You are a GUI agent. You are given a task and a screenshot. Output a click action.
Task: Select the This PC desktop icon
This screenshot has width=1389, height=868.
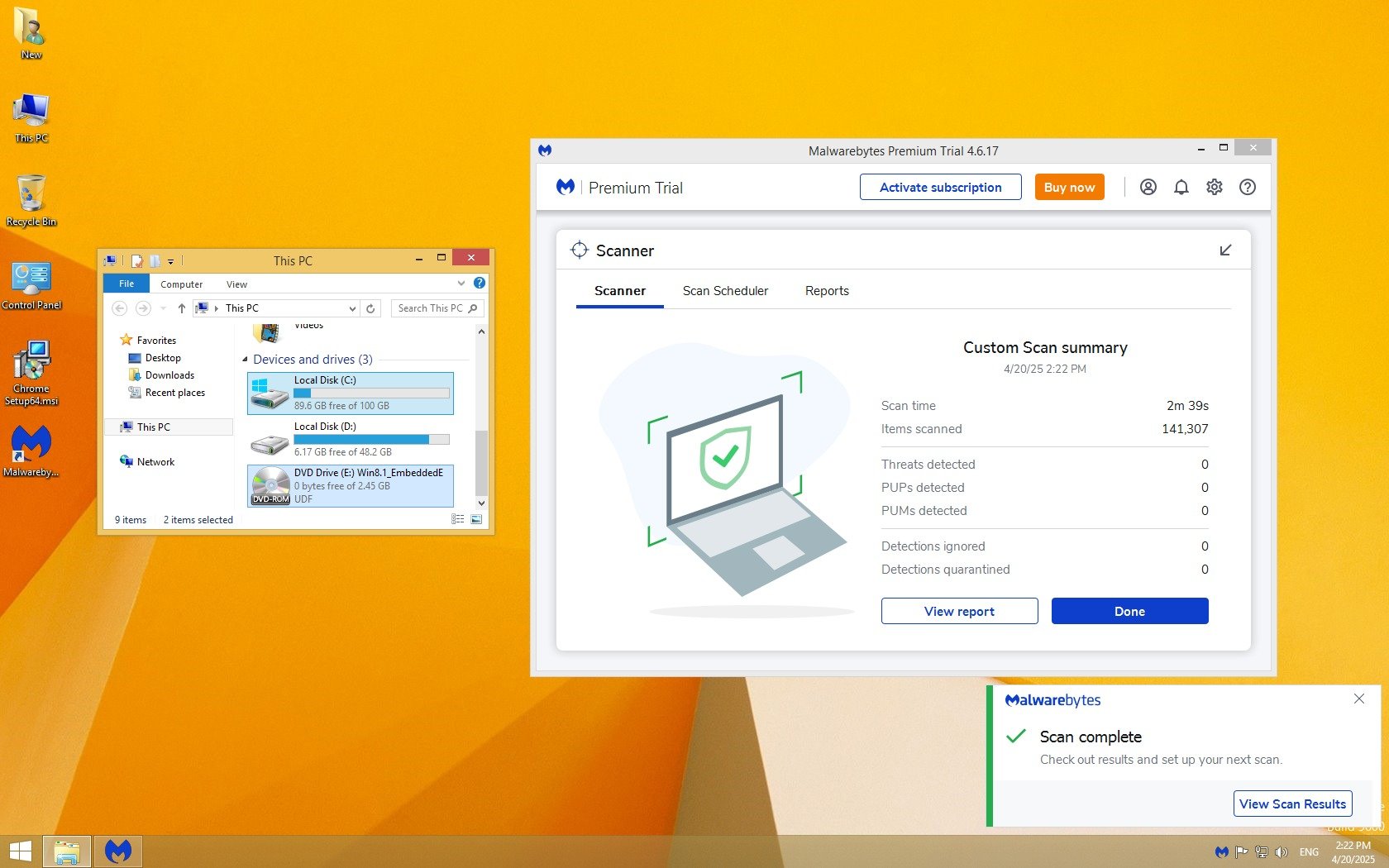31,118
